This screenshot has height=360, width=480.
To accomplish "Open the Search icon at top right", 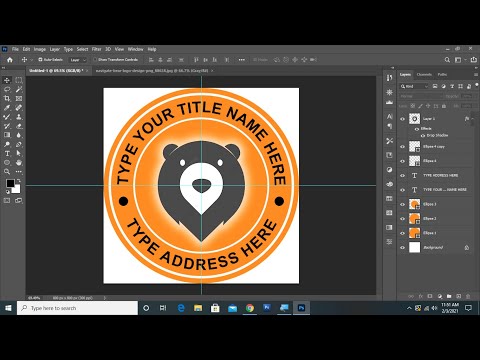I will pyautogui.click(x=447, y=60).
